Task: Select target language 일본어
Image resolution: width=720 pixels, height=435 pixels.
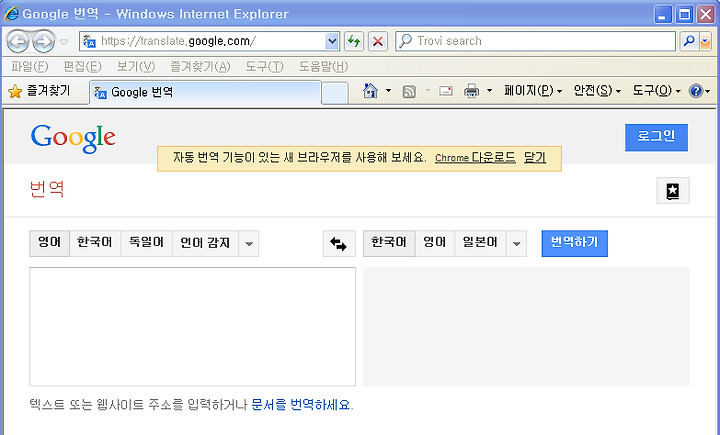Action: [x=480, y=243]
